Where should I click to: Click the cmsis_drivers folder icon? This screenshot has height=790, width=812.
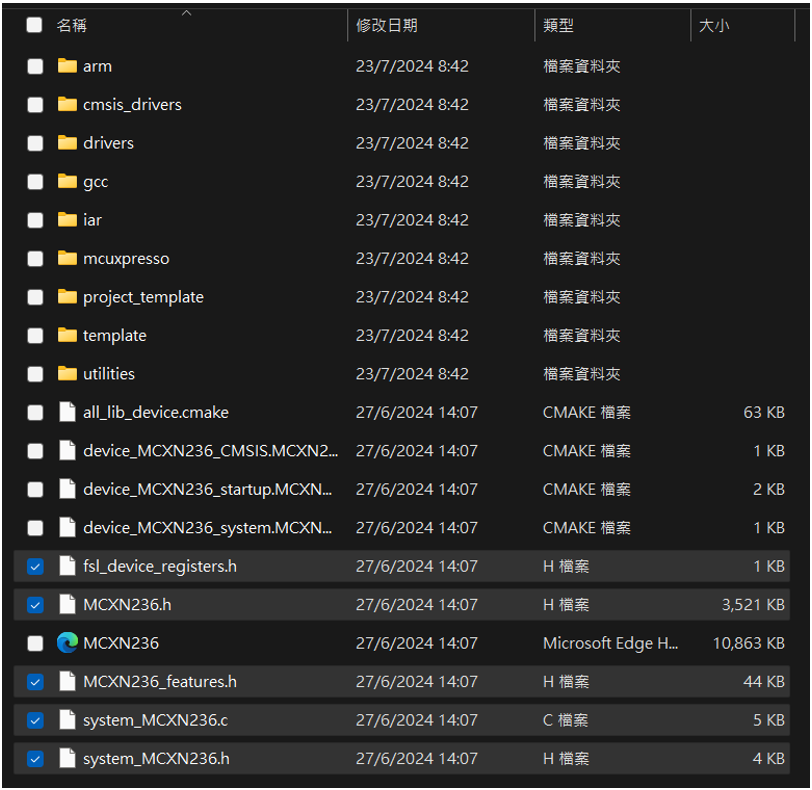67,104
